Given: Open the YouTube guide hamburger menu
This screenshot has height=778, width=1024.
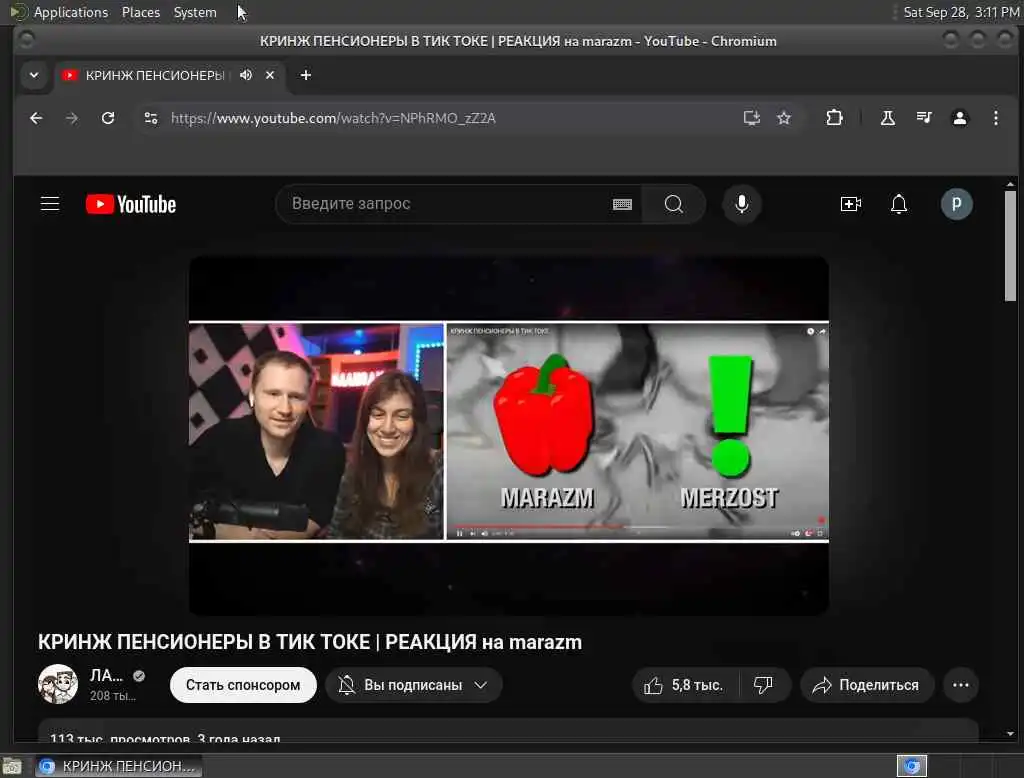Looking at the screenshot, I should (x=50, y=204).
